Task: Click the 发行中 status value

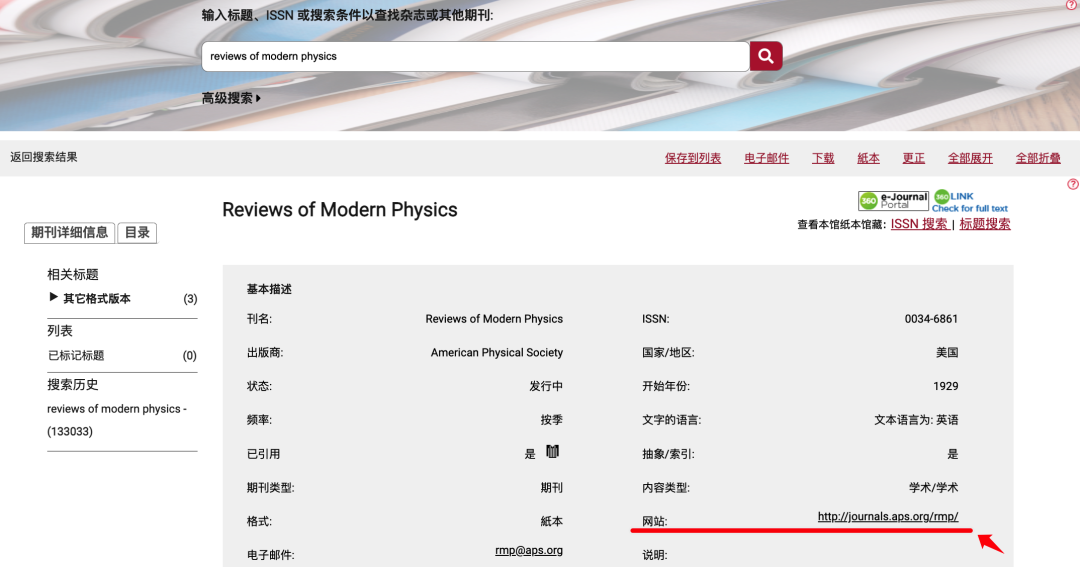Action: click(546, 386)
